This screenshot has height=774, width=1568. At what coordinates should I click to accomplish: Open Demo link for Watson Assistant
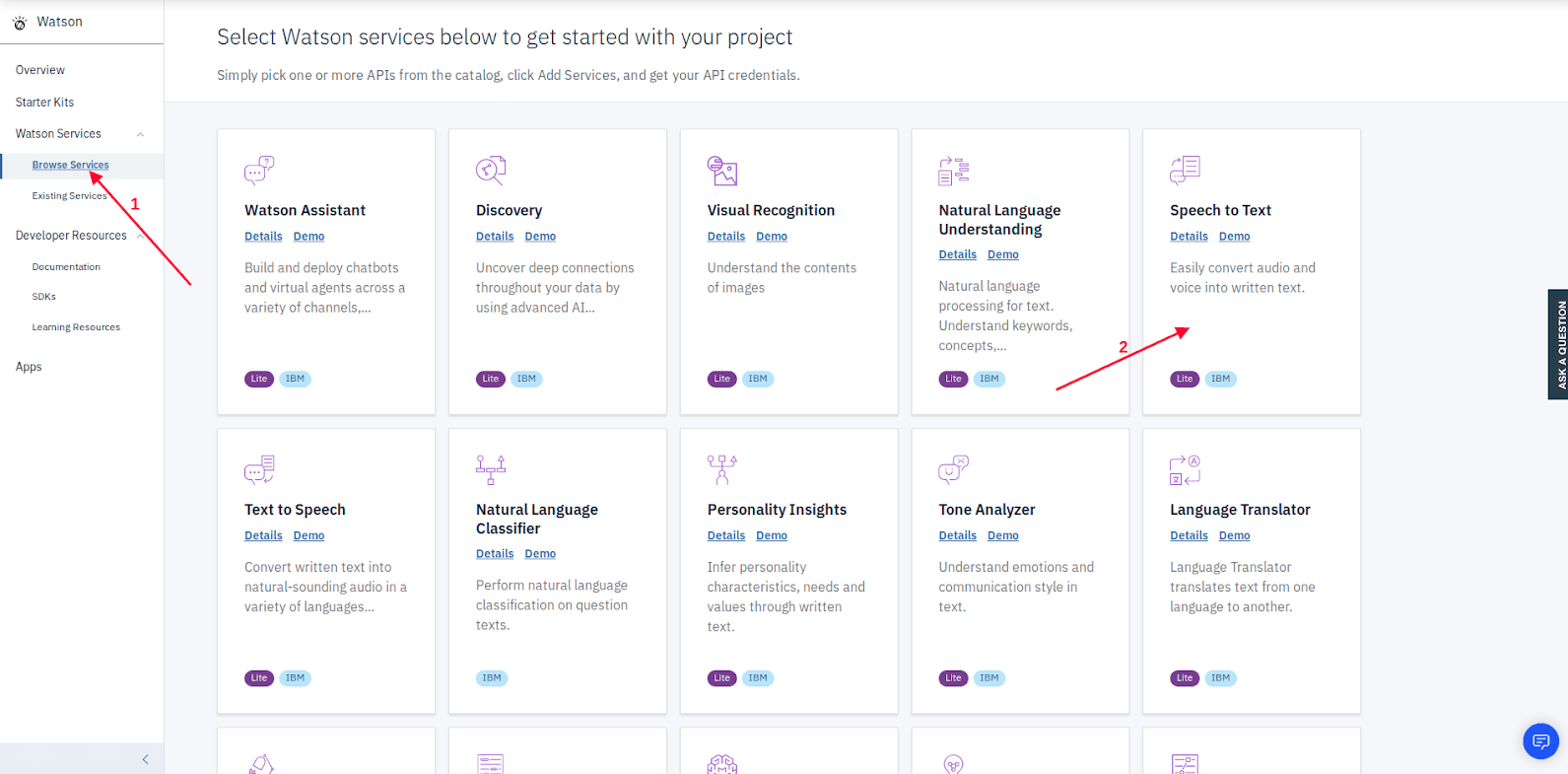[308, 237]
